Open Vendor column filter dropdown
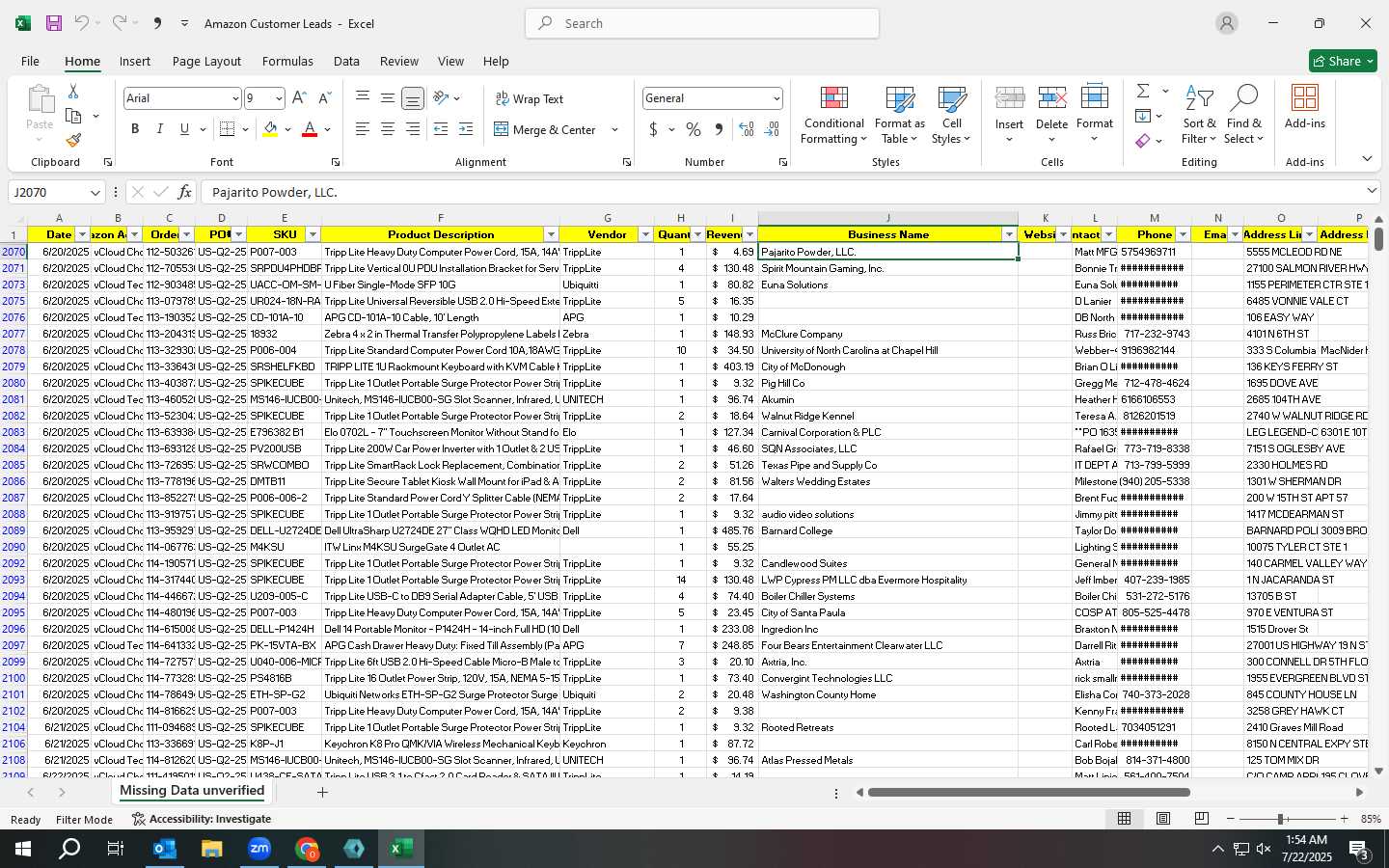The width and height of the screenshot is (1389, 868). click(645, 234)
